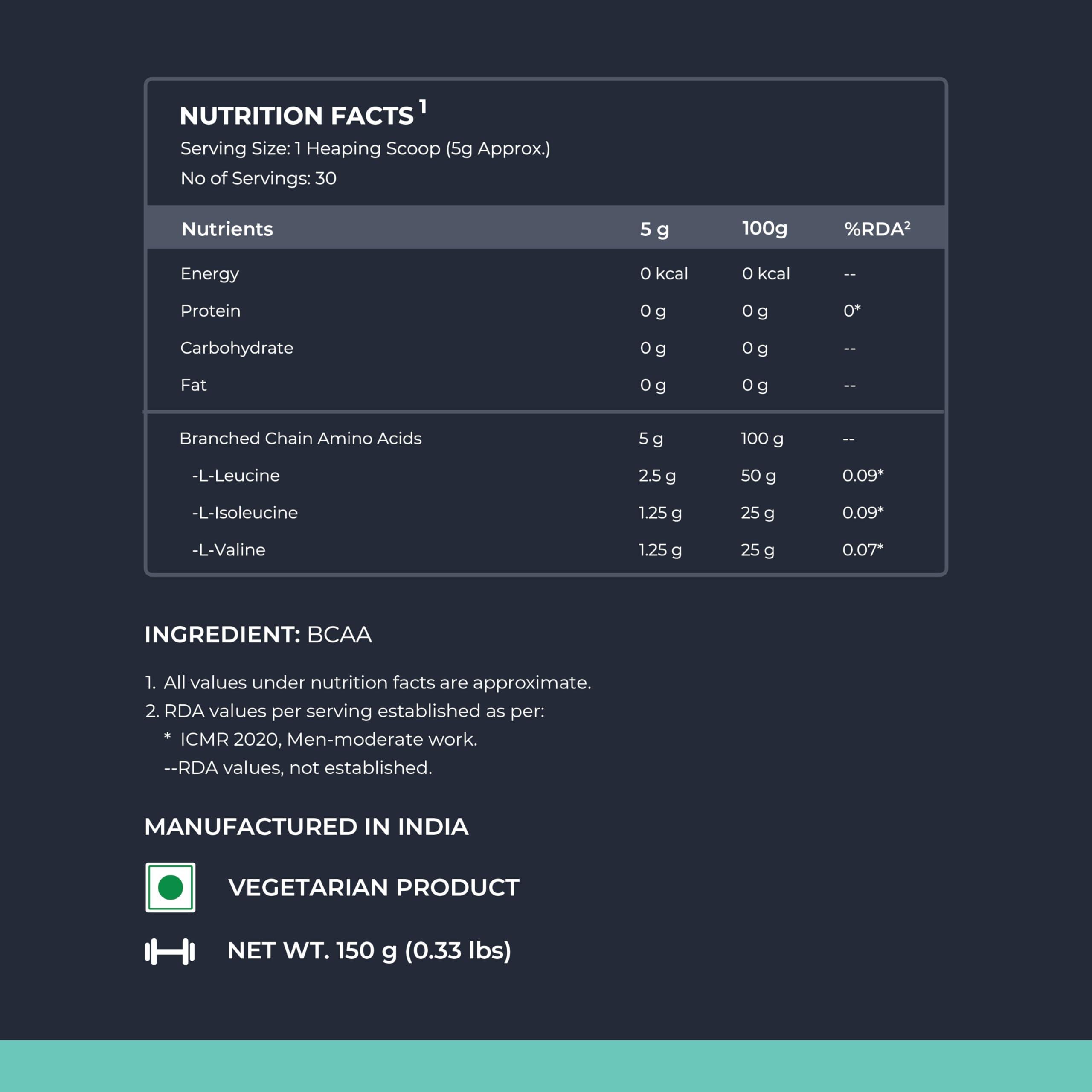Select the Carbohydrate row label

tap(237, 348)
